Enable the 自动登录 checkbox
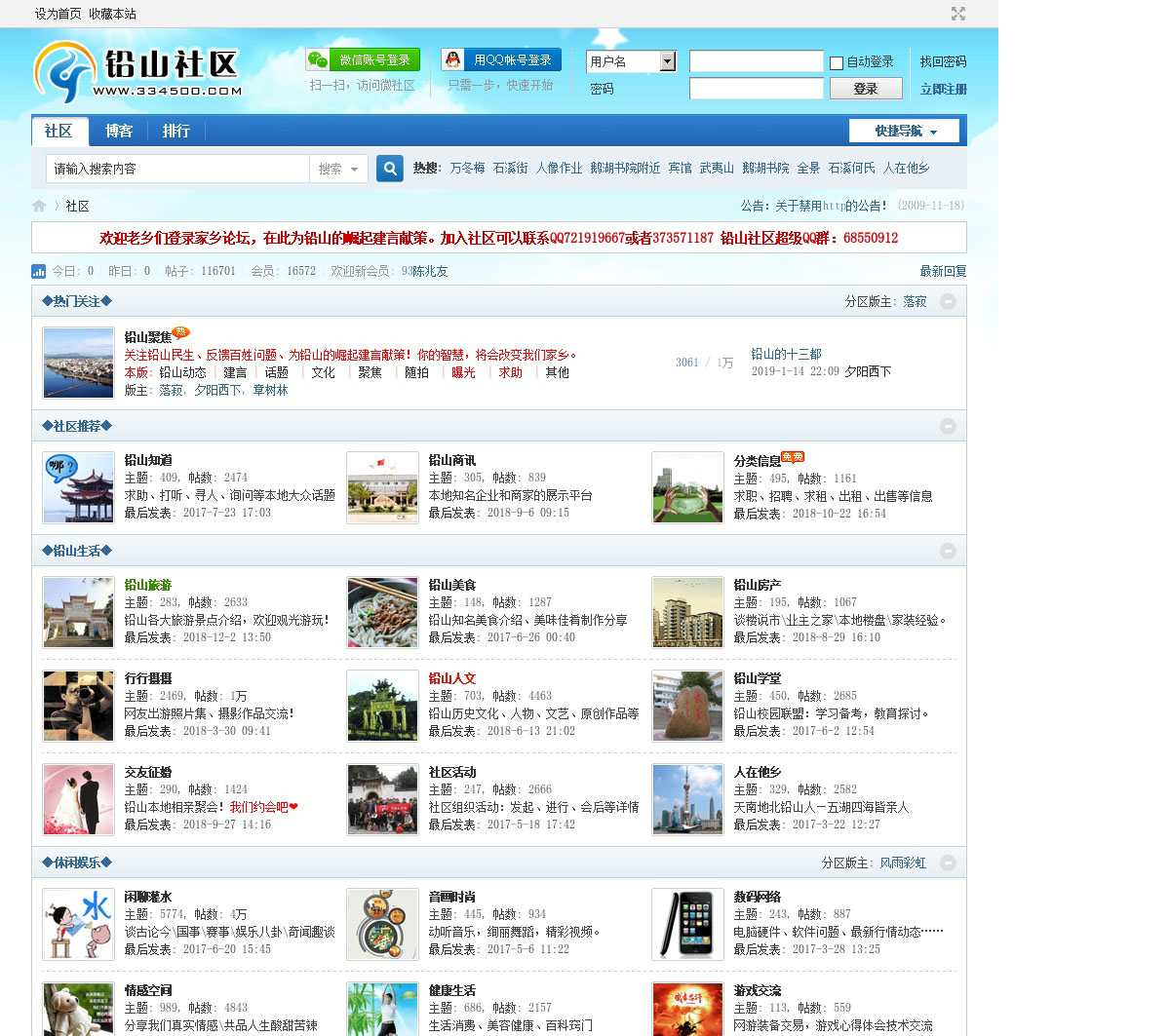This screenshot has height=1036, width=1170. coord(837,62)
